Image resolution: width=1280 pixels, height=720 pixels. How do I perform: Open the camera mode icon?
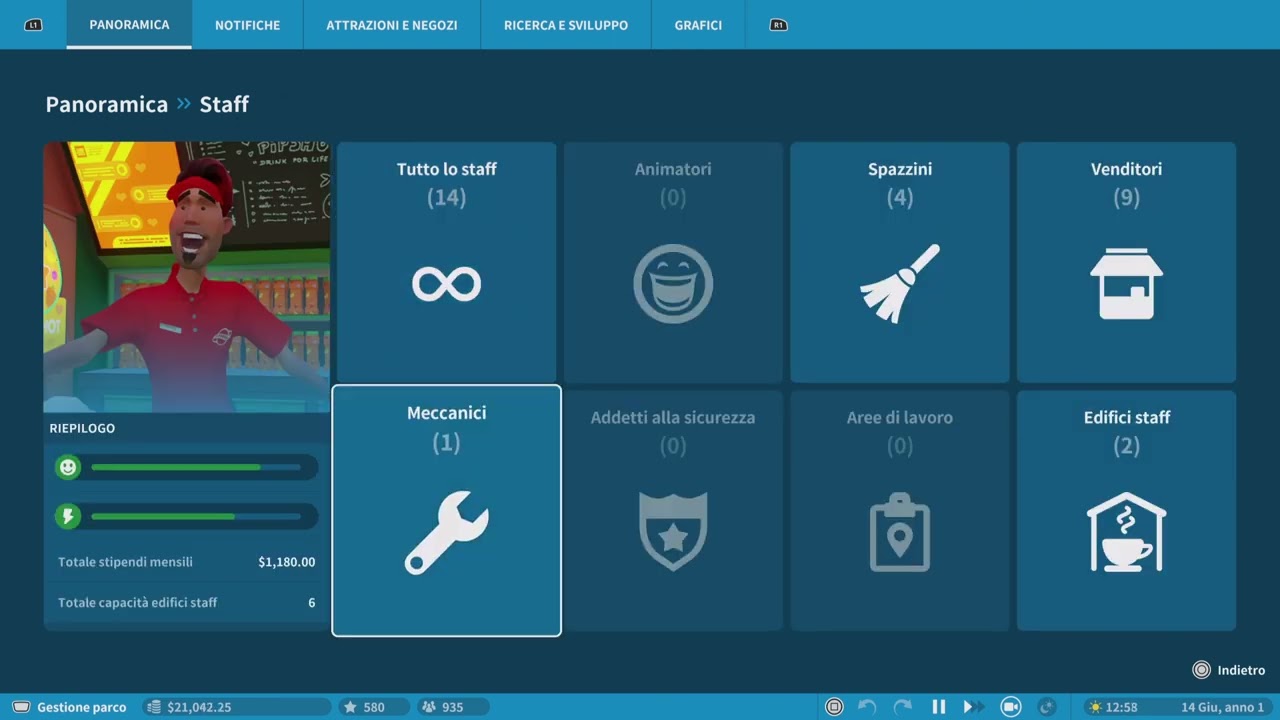1011,707
